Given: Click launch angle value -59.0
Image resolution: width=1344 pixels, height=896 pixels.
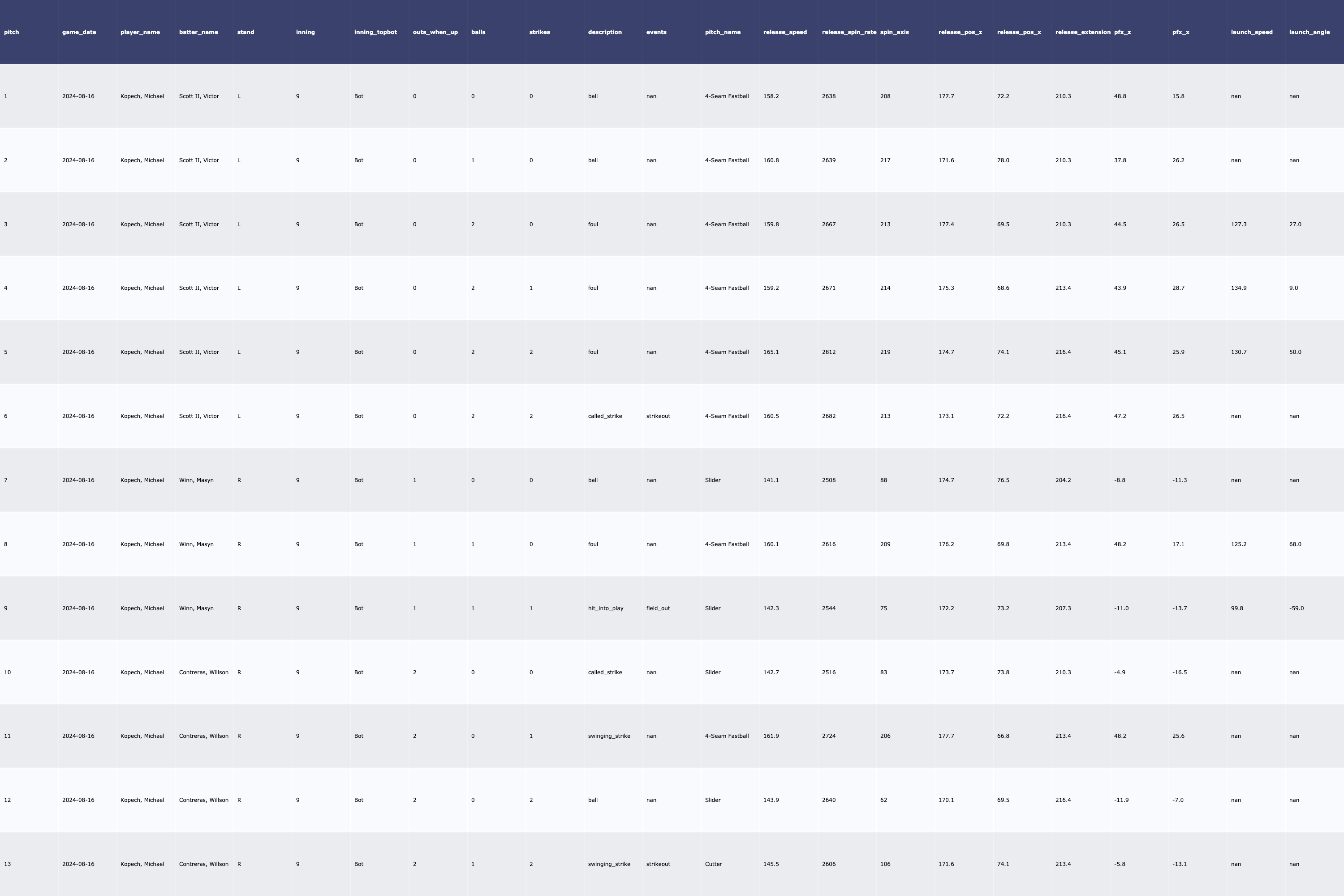Looking at the screenshot, I should click(1297, 608).
